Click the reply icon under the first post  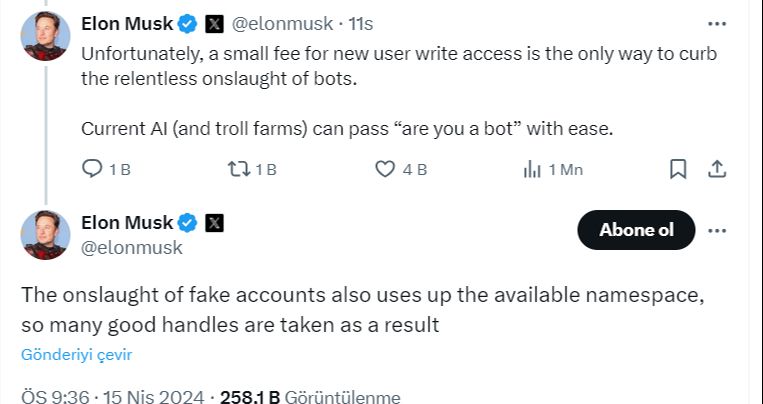point(92,169)
